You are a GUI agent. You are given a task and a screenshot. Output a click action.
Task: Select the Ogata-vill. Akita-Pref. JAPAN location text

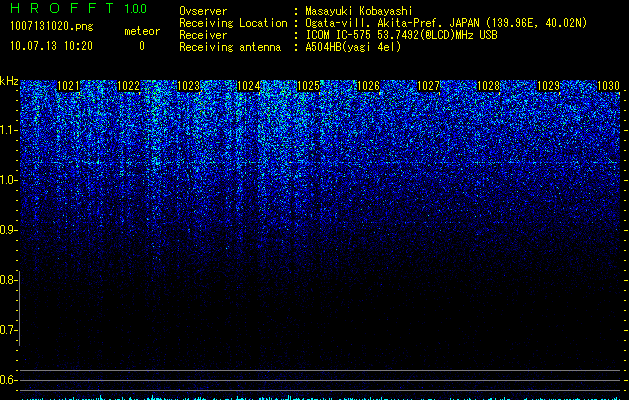tap(446, 23)
